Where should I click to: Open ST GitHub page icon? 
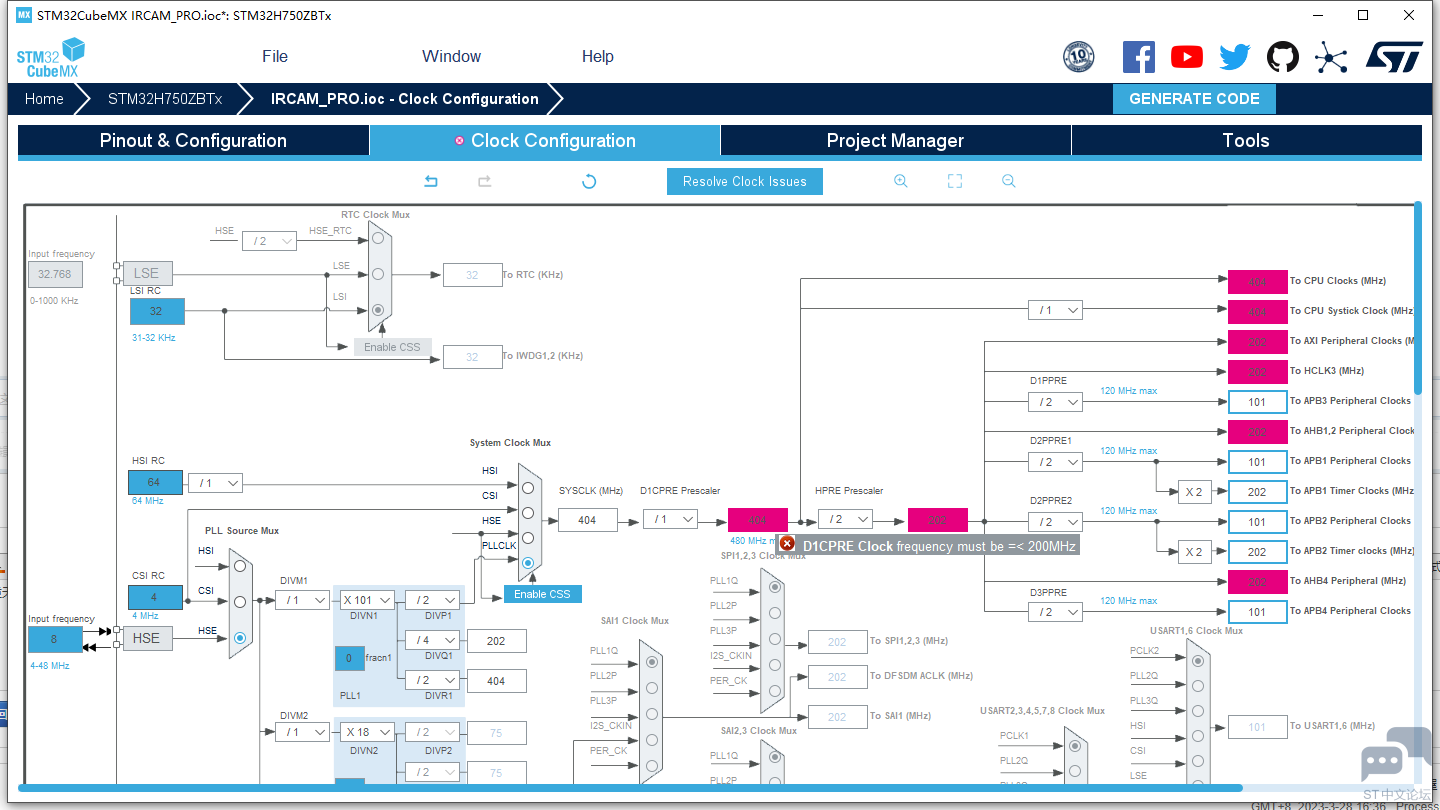pyautogui.click(x=1283, y=57)
